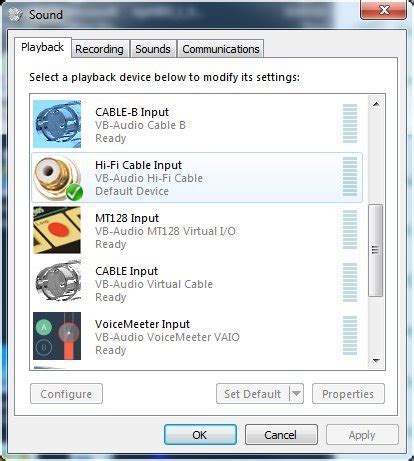Click the green default device checkmark
Viewport: 414px width, 461px height.
pyautogui.click(x=74, y=192)
